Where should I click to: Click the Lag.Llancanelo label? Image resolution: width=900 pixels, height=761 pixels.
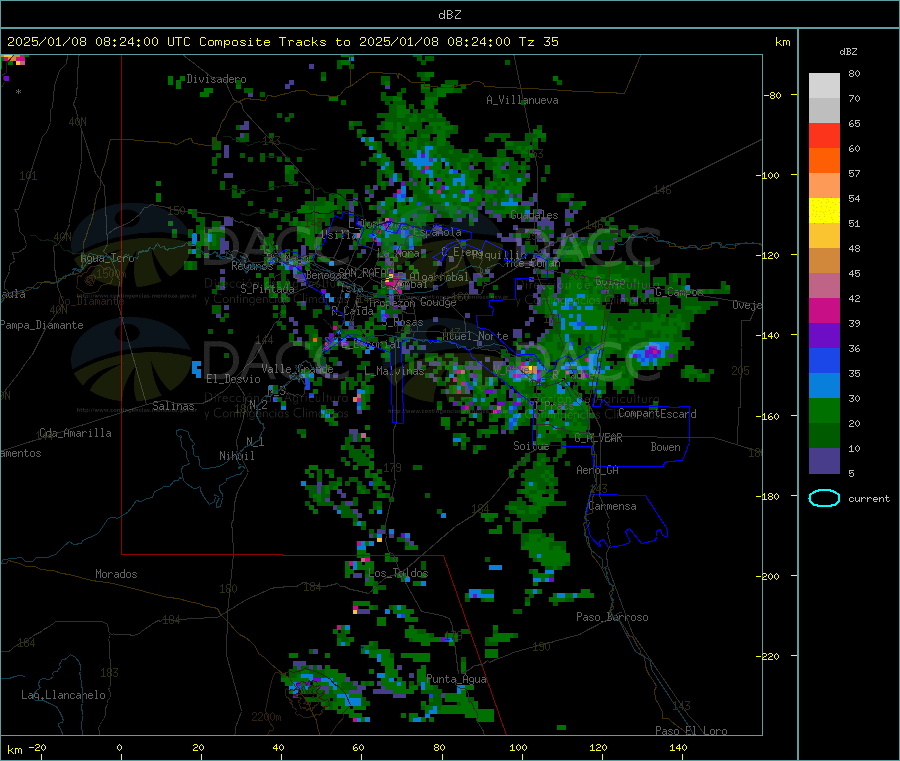coord(63,695)
